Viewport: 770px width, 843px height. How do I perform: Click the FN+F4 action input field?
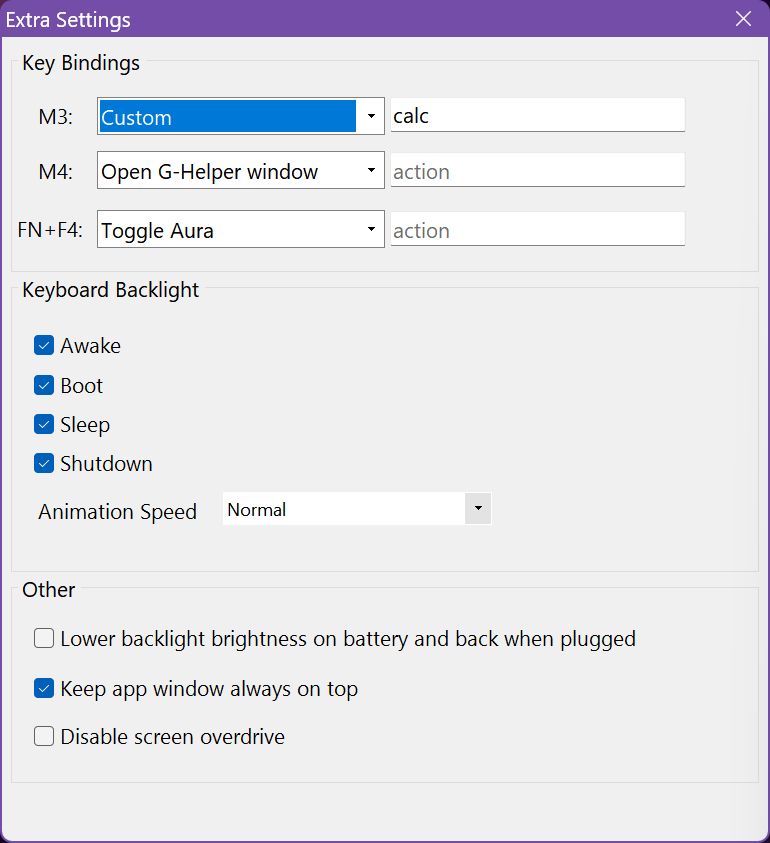(x=537, y=230)
